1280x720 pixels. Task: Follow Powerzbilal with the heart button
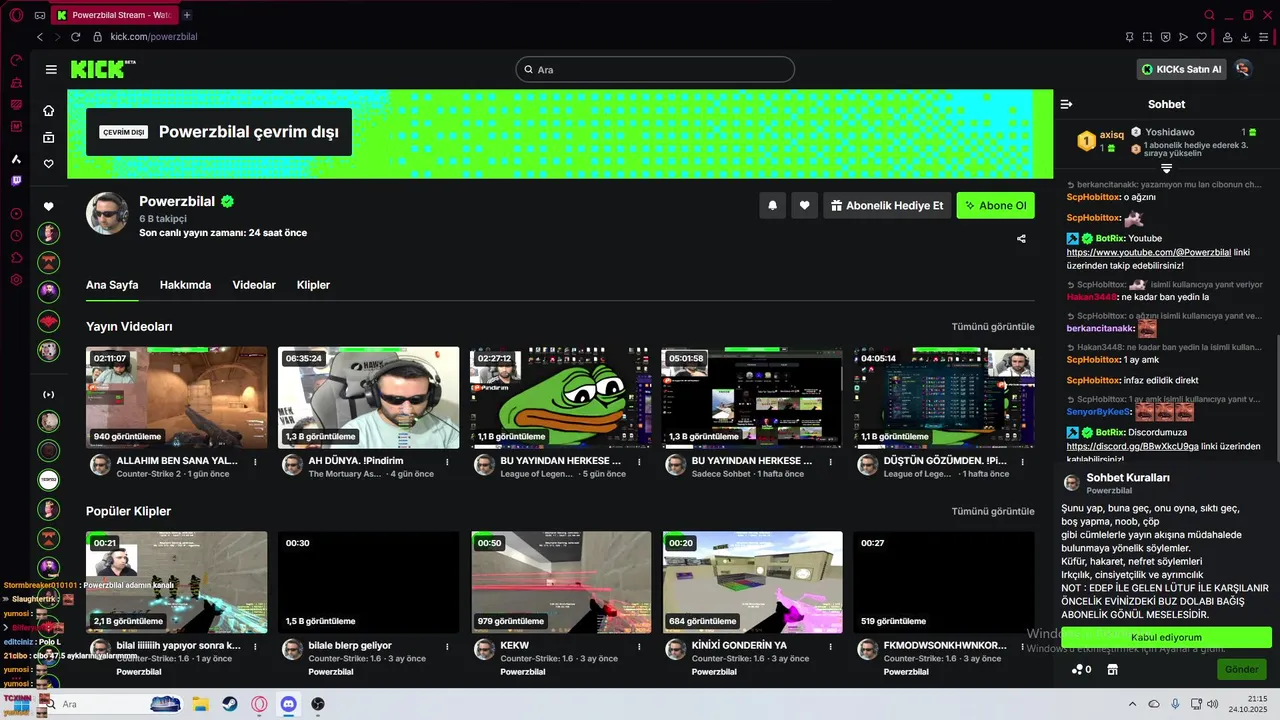click(x=804, y=206)
